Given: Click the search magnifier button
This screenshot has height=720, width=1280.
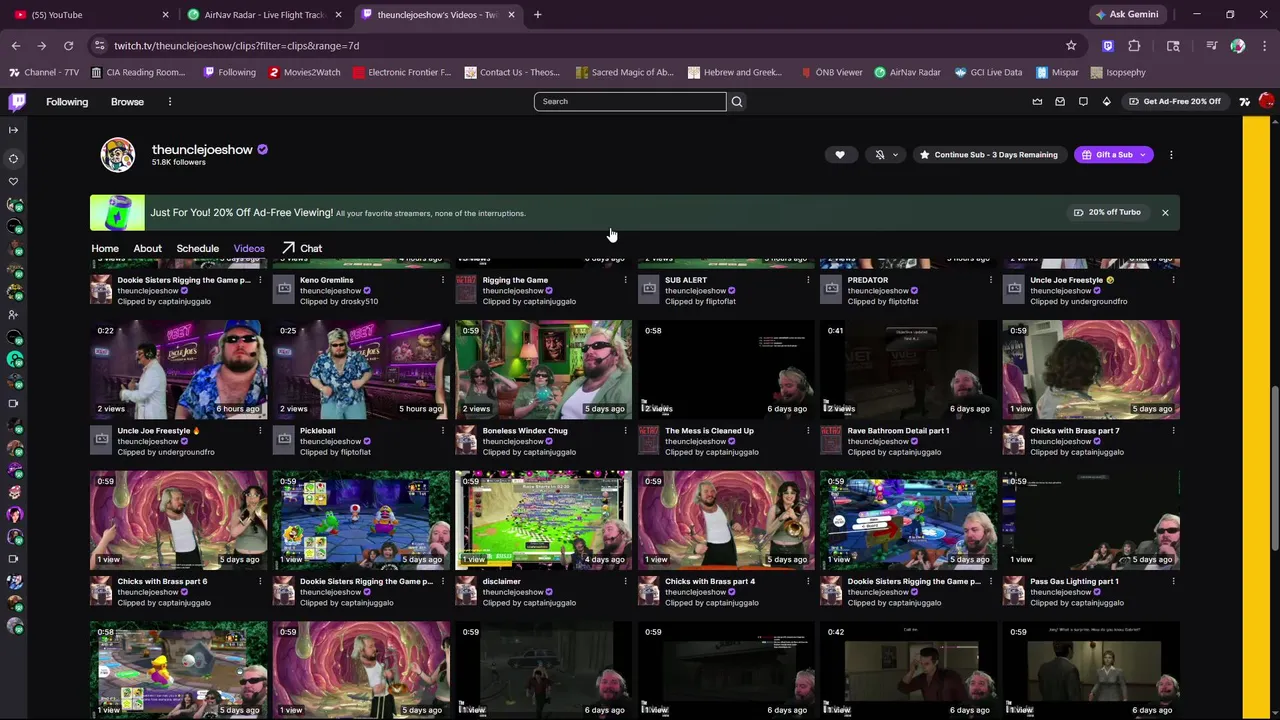Looking at the screenshot, I should pos(737,101).
